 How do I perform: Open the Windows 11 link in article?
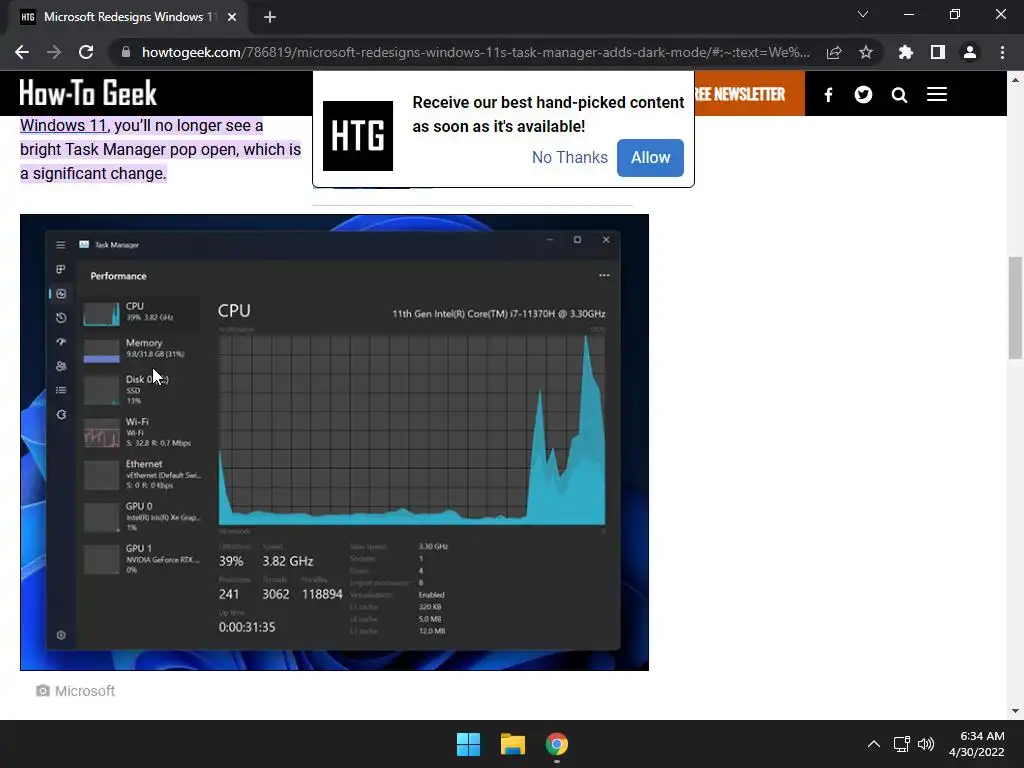coord(64,125)
